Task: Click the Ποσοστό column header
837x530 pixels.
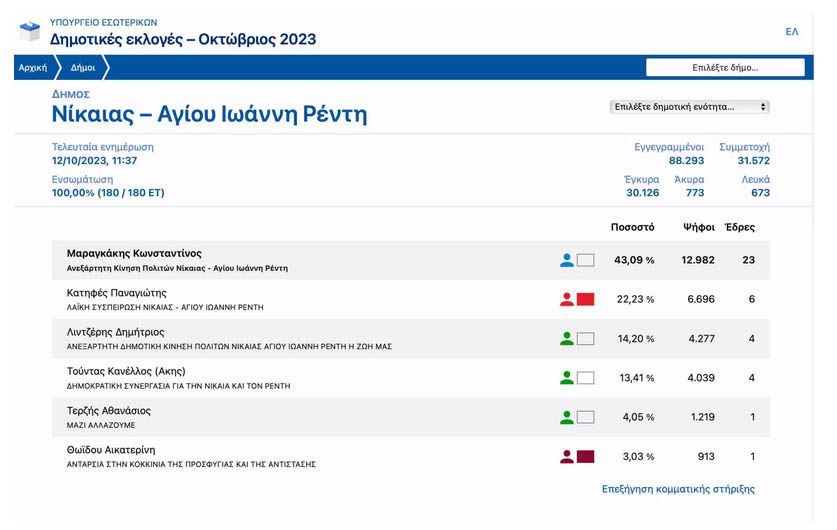Action: pos(631,227)
